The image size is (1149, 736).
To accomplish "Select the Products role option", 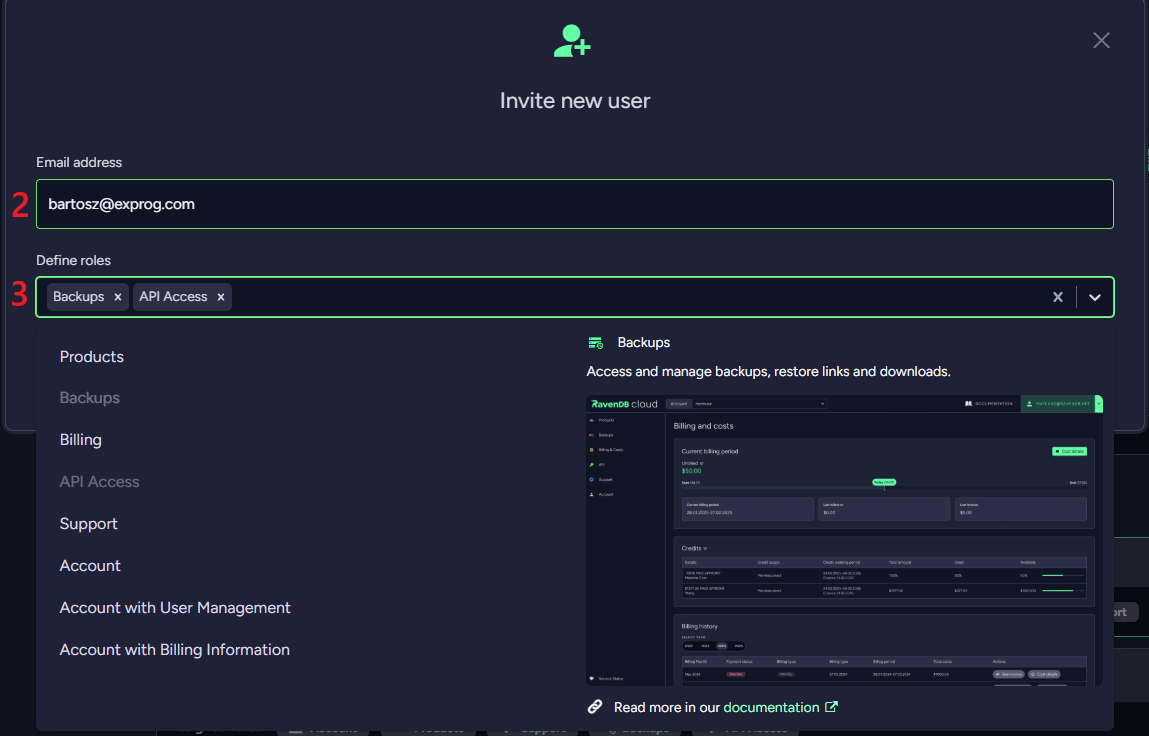I will [92, 357].
